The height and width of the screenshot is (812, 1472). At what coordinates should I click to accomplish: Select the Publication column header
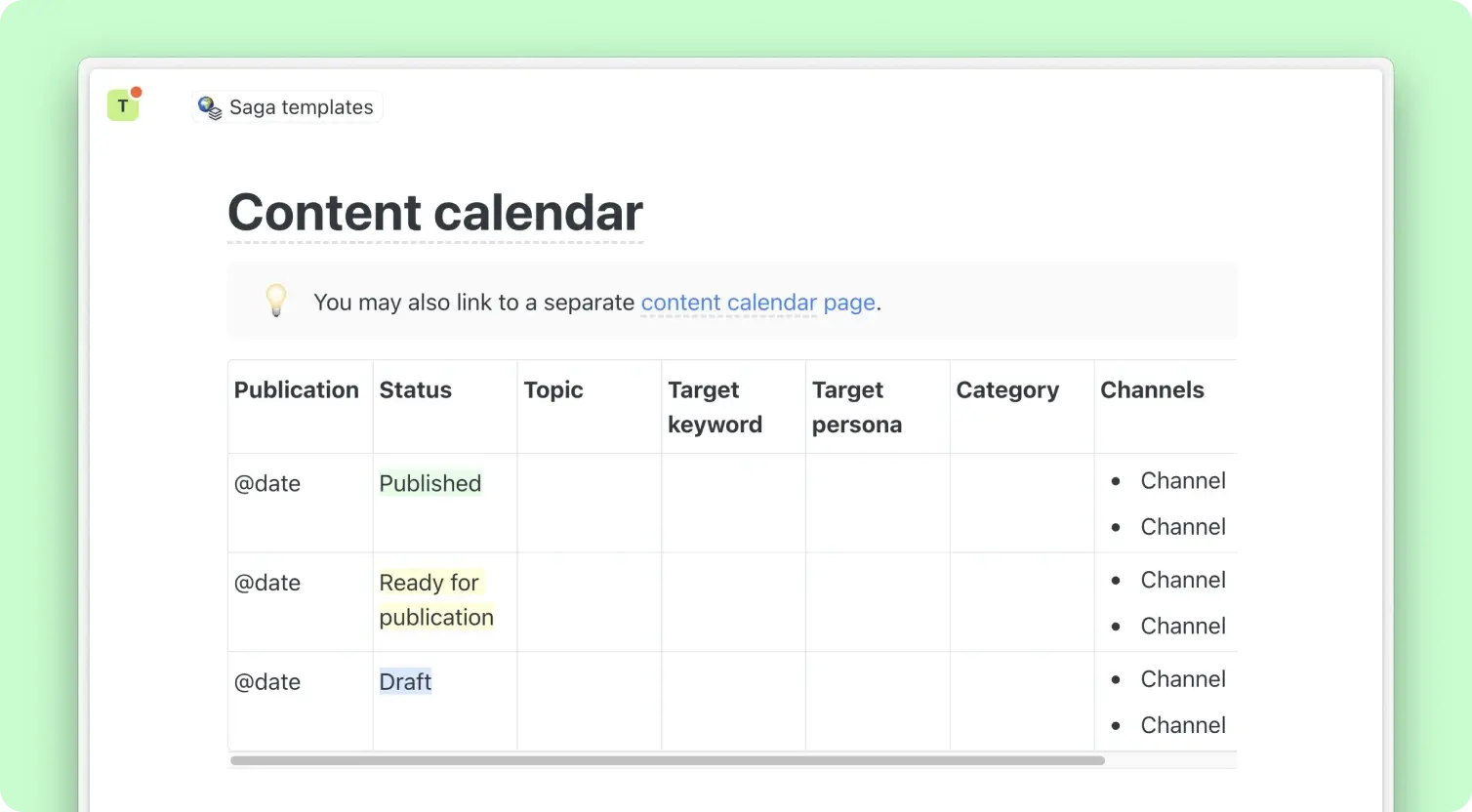[296, 390]
